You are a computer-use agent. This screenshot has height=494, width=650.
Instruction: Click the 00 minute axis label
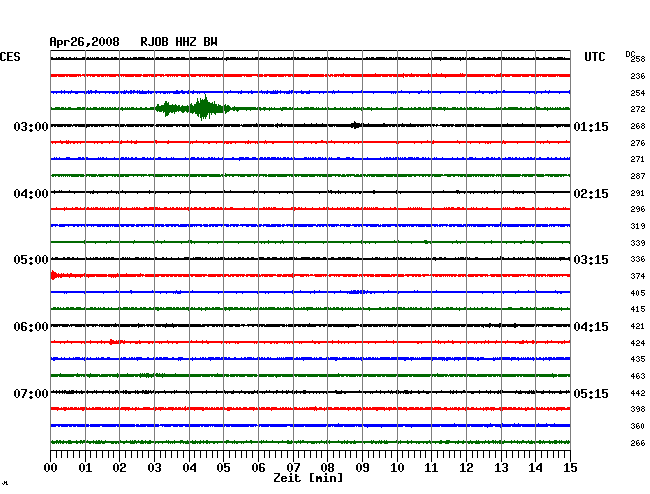point(51,468)
